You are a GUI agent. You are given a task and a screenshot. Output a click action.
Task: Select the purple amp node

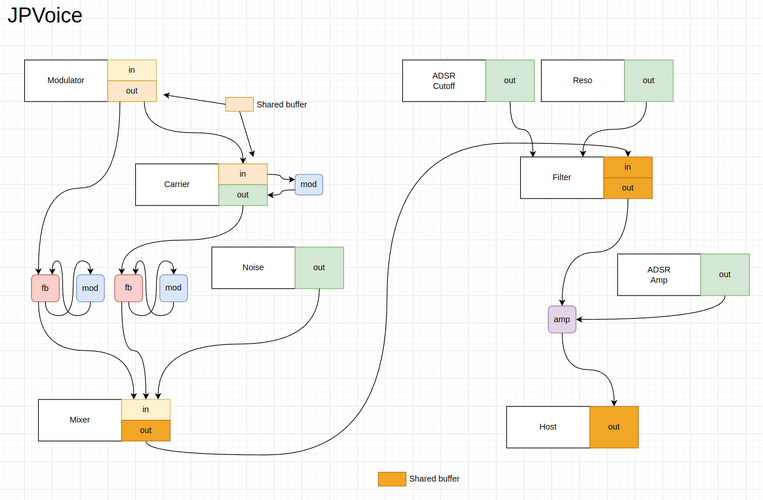tap(562, 320)
